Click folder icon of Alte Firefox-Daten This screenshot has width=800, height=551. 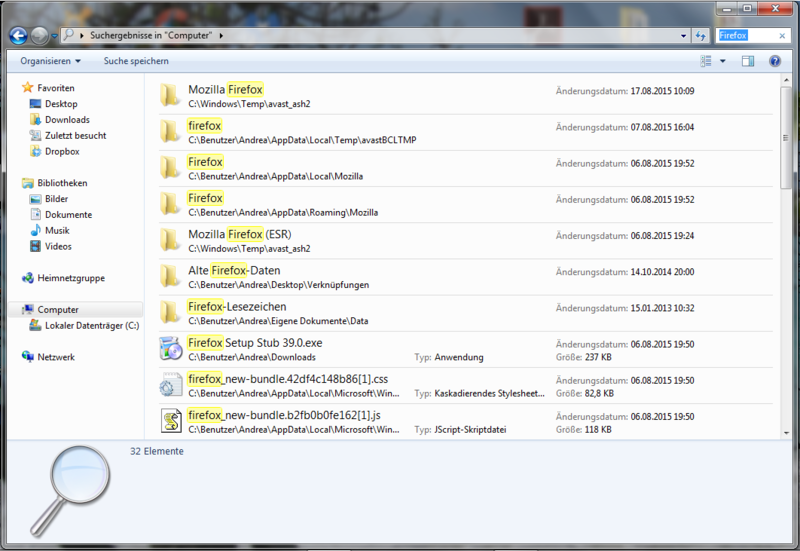click(169, 277)
